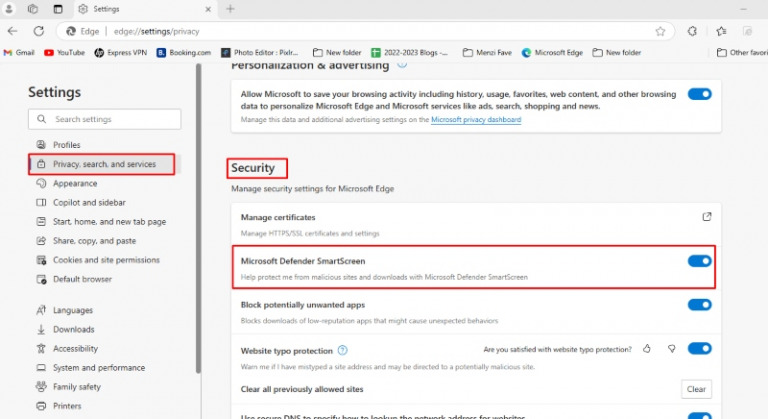The image size is (768, 419).
Task: Click thumbs up for typo protection
Action: click(647, 349)
